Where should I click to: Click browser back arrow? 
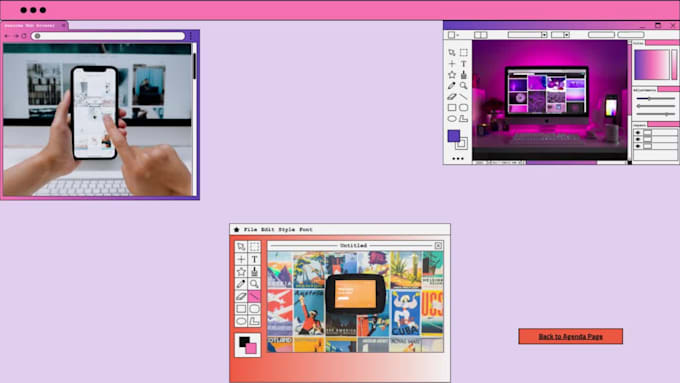[x=7, y=36]
